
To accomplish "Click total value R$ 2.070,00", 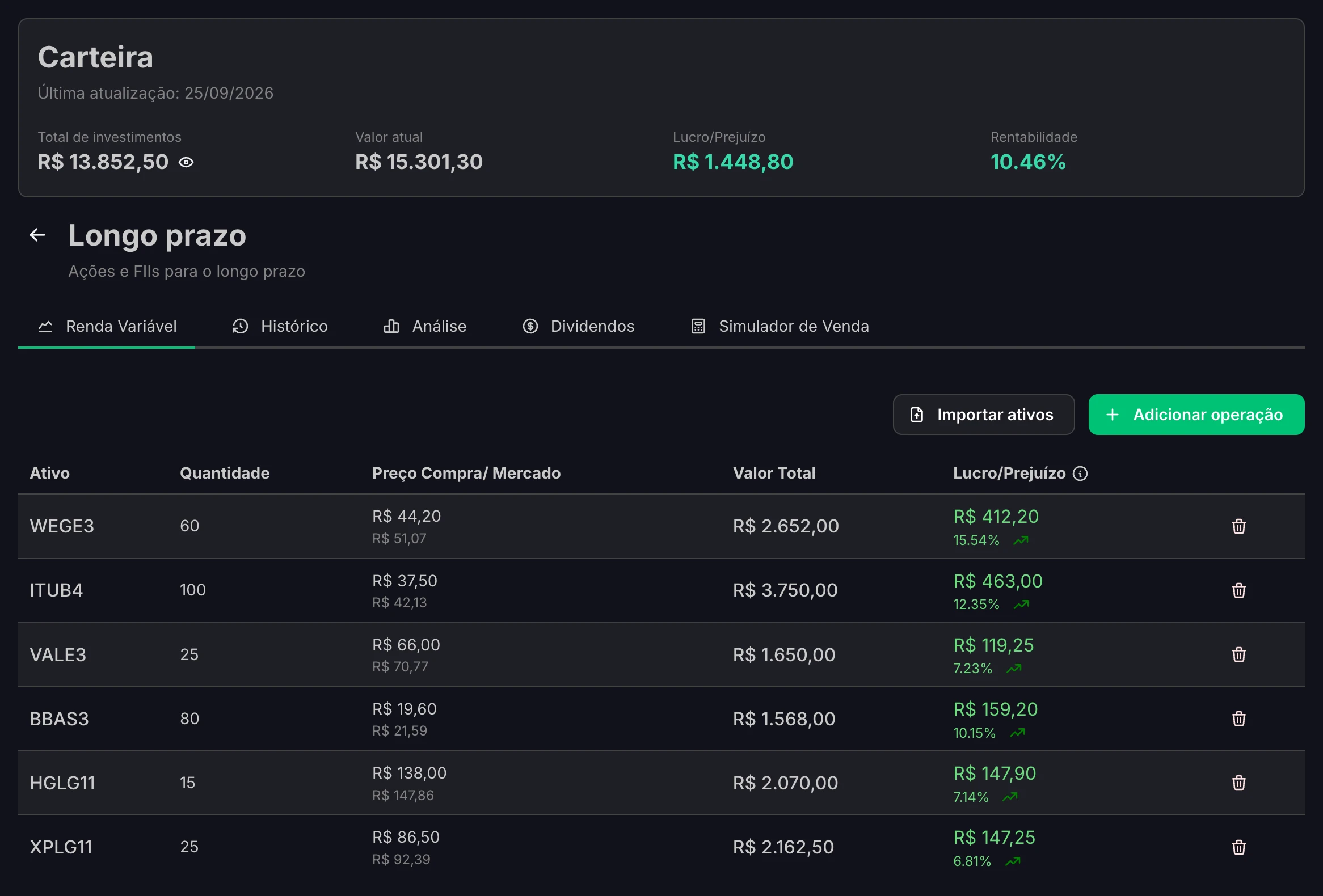I will 786,783.
